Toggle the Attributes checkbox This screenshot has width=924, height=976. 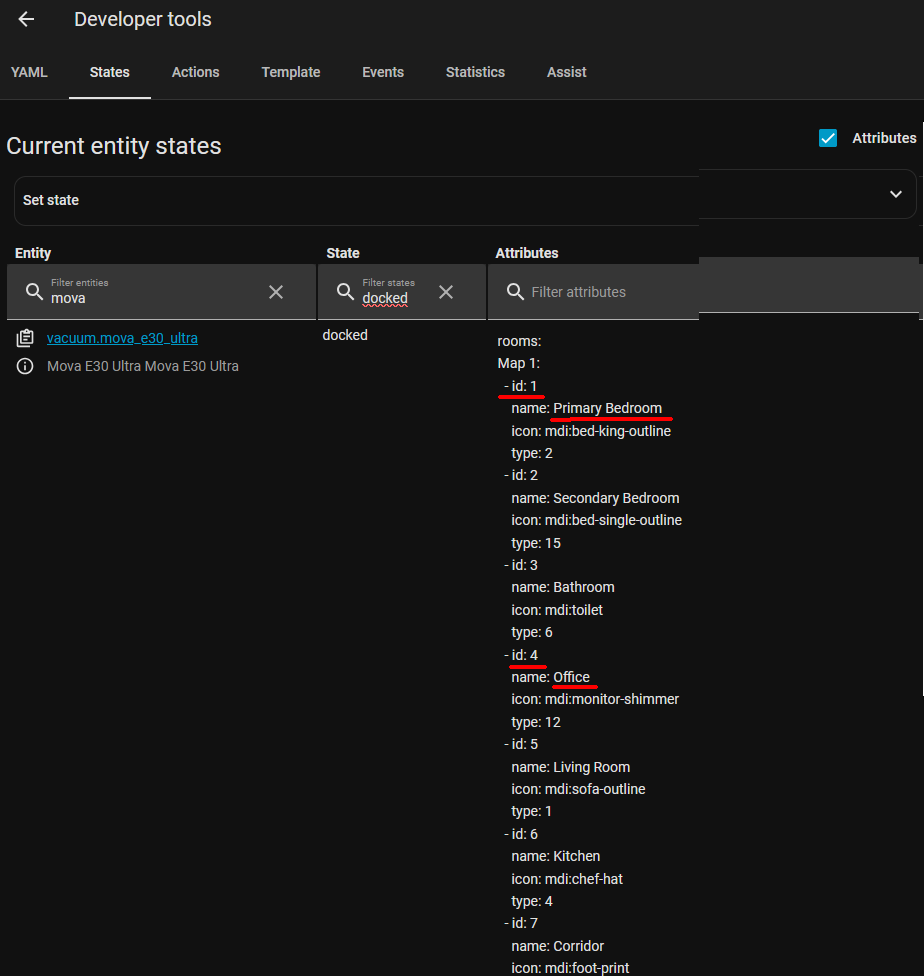point(828,138)
